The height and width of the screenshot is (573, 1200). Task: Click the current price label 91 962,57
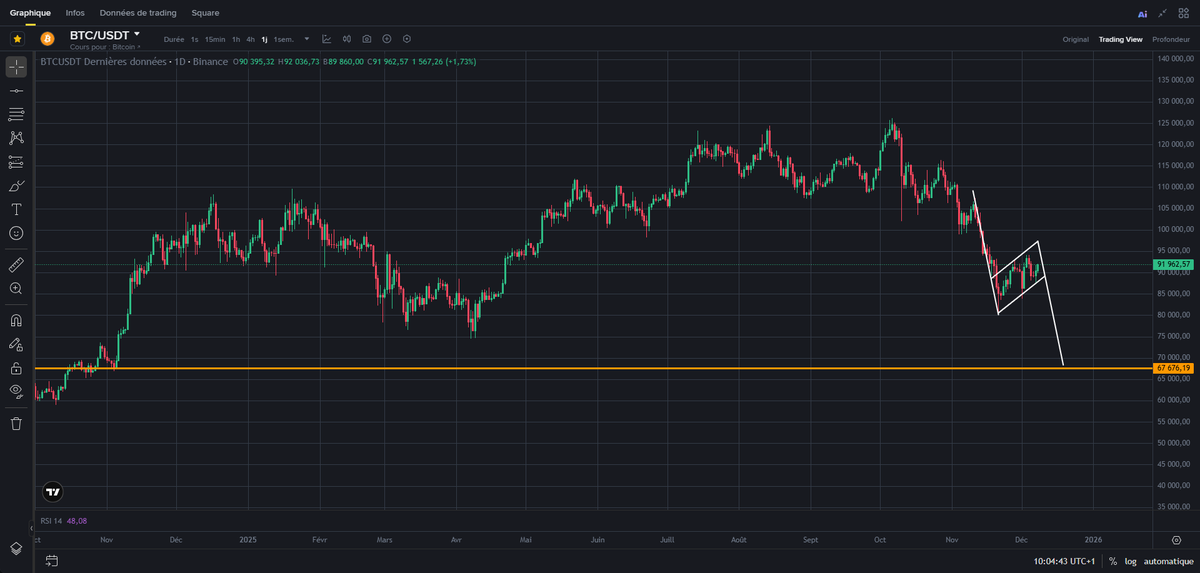(1173, 265)
